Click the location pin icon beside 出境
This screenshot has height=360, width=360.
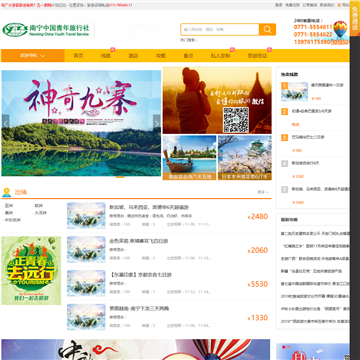[x=6, y=192]
